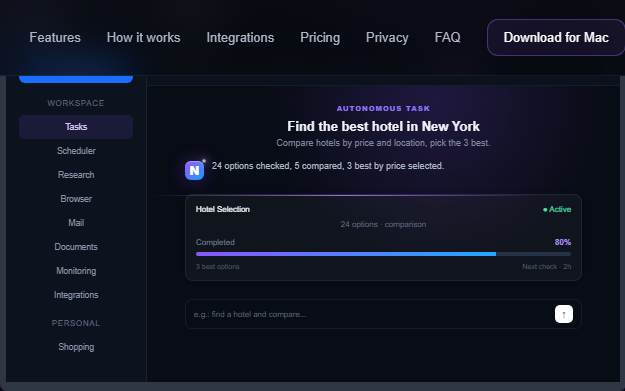
Task: Open Browser in the sidebar
Action: 76,198
